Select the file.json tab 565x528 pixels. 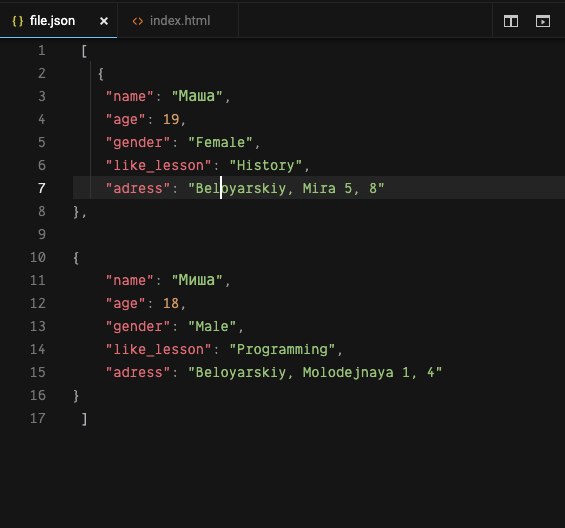(58, 21)
